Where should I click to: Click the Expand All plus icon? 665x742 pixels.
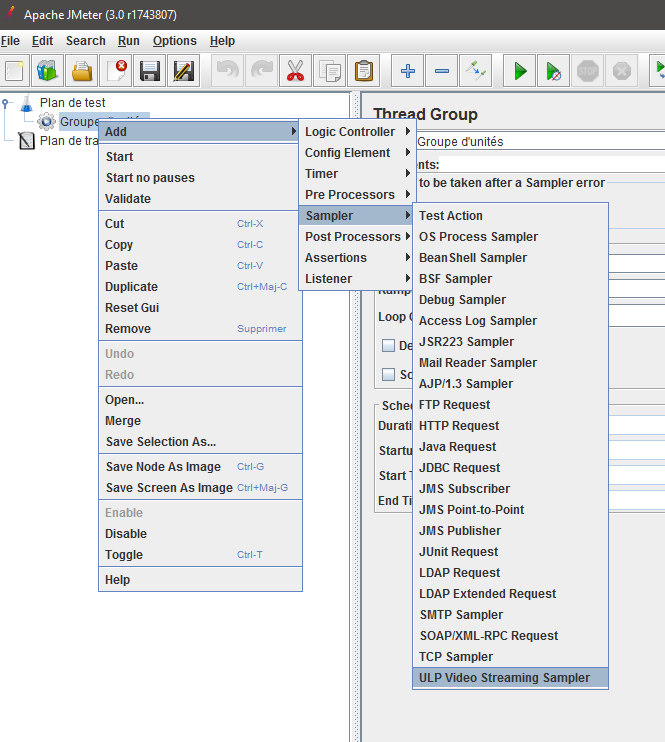pos(408,71)
